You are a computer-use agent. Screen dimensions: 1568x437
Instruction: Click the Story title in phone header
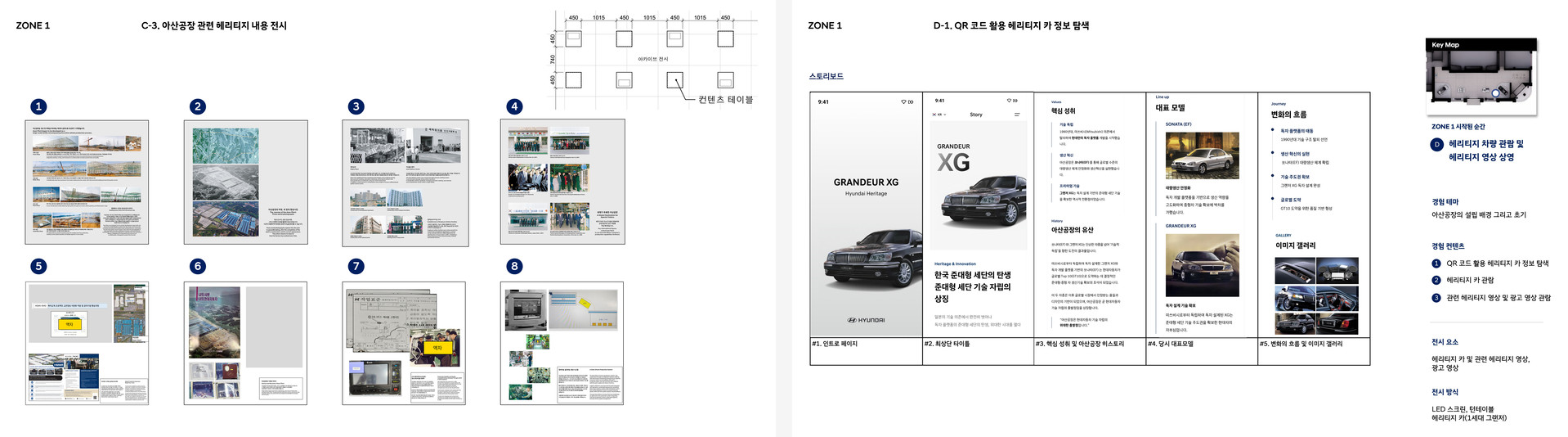[x=976, y=115]
